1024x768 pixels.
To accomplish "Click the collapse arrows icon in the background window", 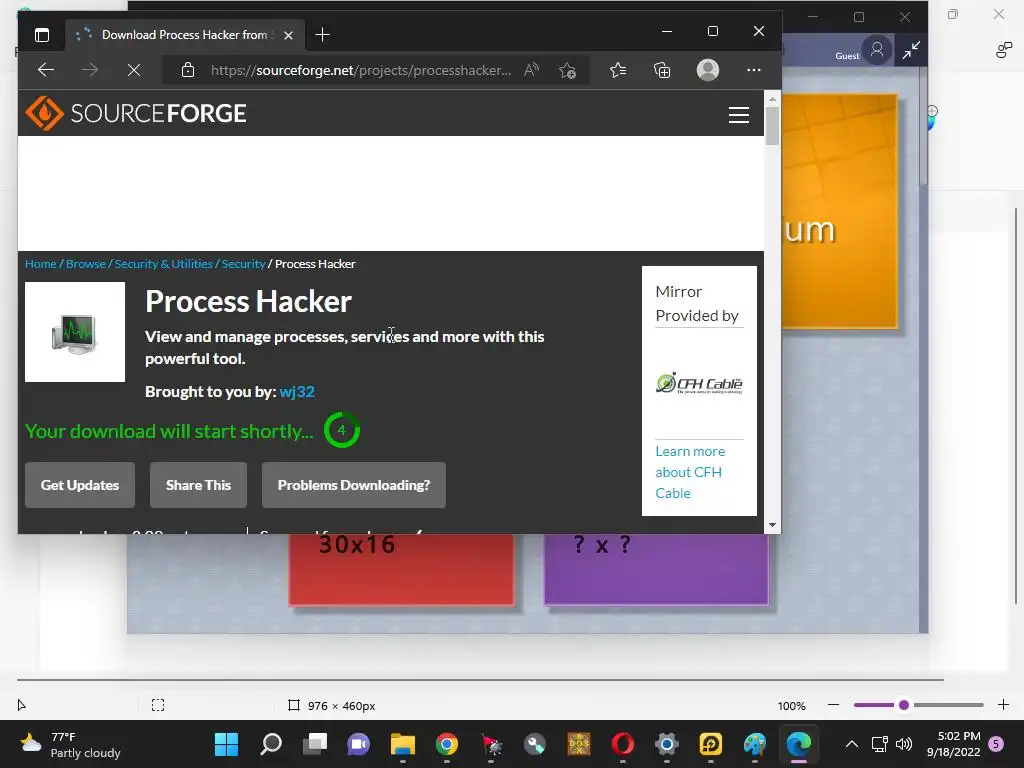I will (911, 50).
